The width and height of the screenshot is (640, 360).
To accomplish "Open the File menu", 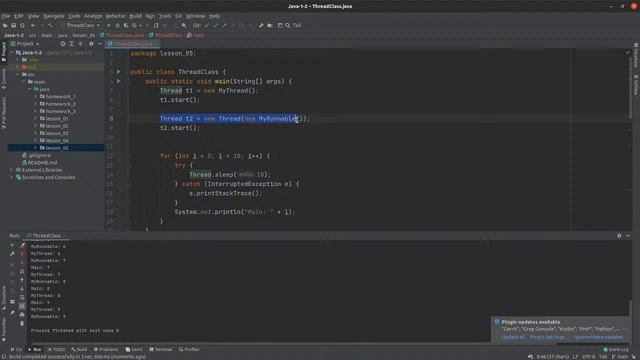I will (6, 16).
